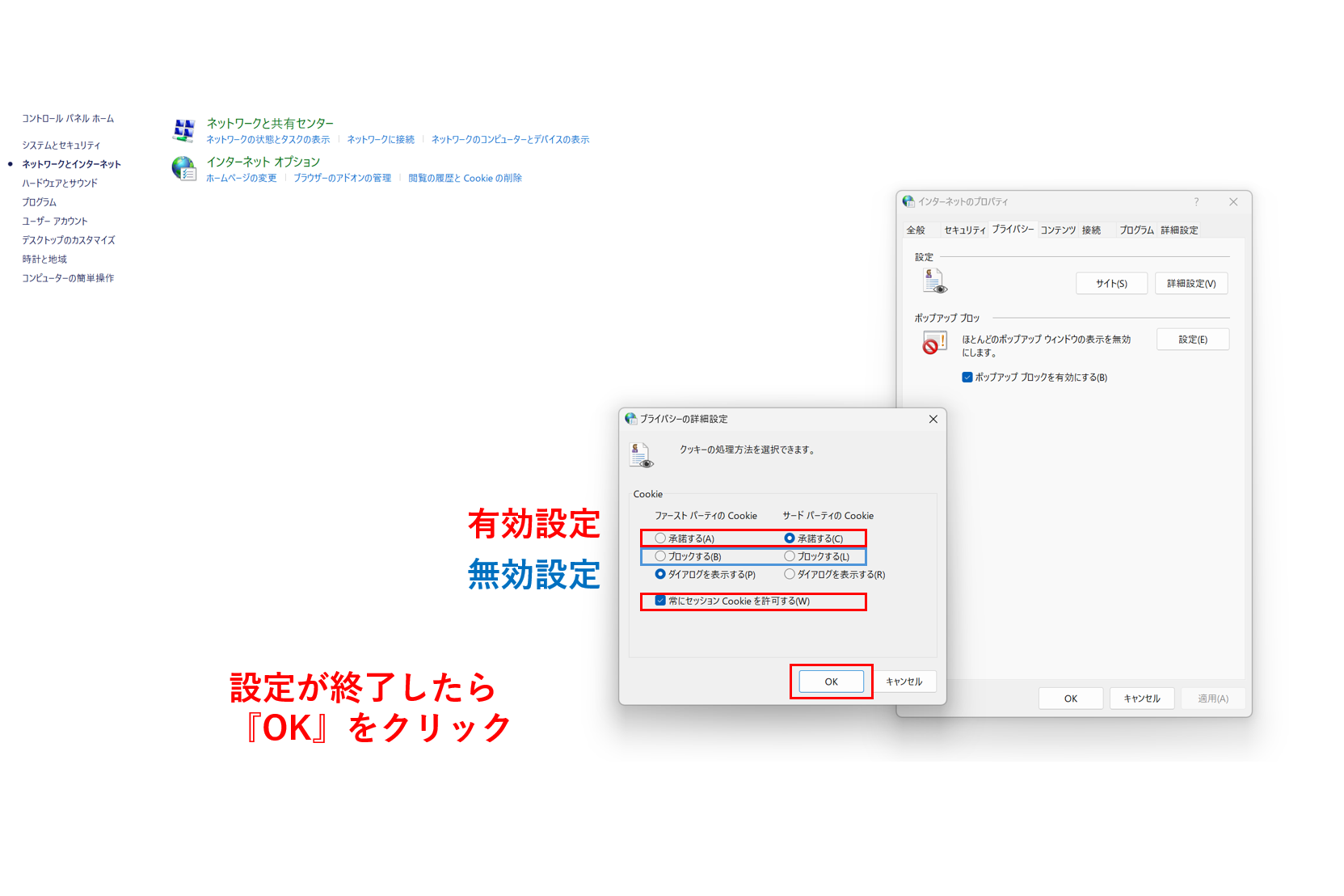Select first-party 承諾する(A) radio button

coord(660,539)
